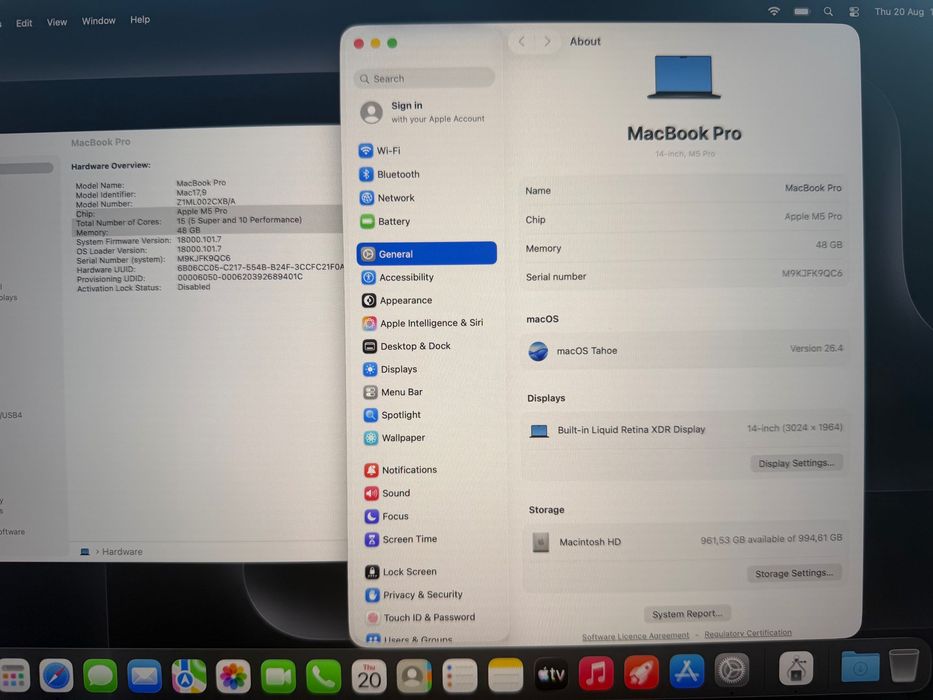933x700 pixels.
Task: Open Control Centre in menu bar
Action: pyautogui.click(x=854, y=12)
